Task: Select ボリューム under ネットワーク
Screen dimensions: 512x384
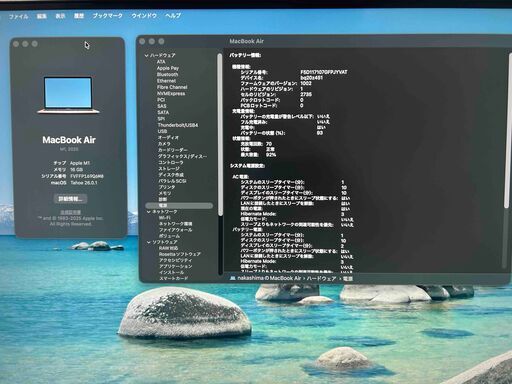Action: point(169,236)
